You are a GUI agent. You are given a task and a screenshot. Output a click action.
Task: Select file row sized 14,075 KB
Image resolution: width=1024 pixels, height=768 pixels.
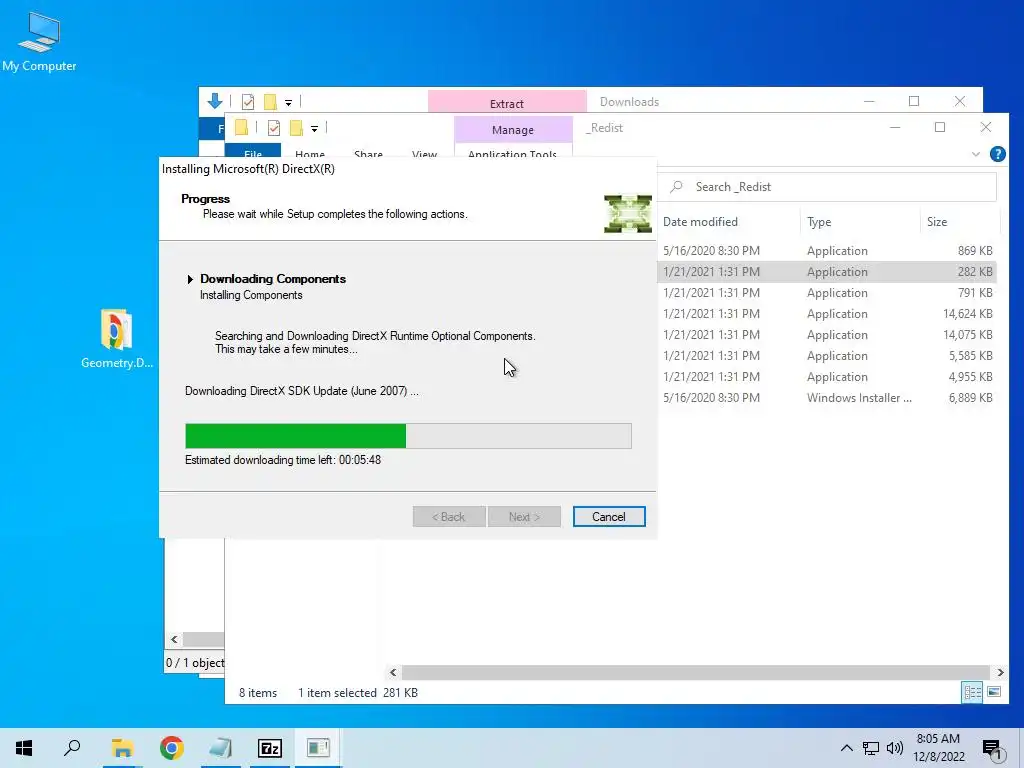(x=827, y=334)
